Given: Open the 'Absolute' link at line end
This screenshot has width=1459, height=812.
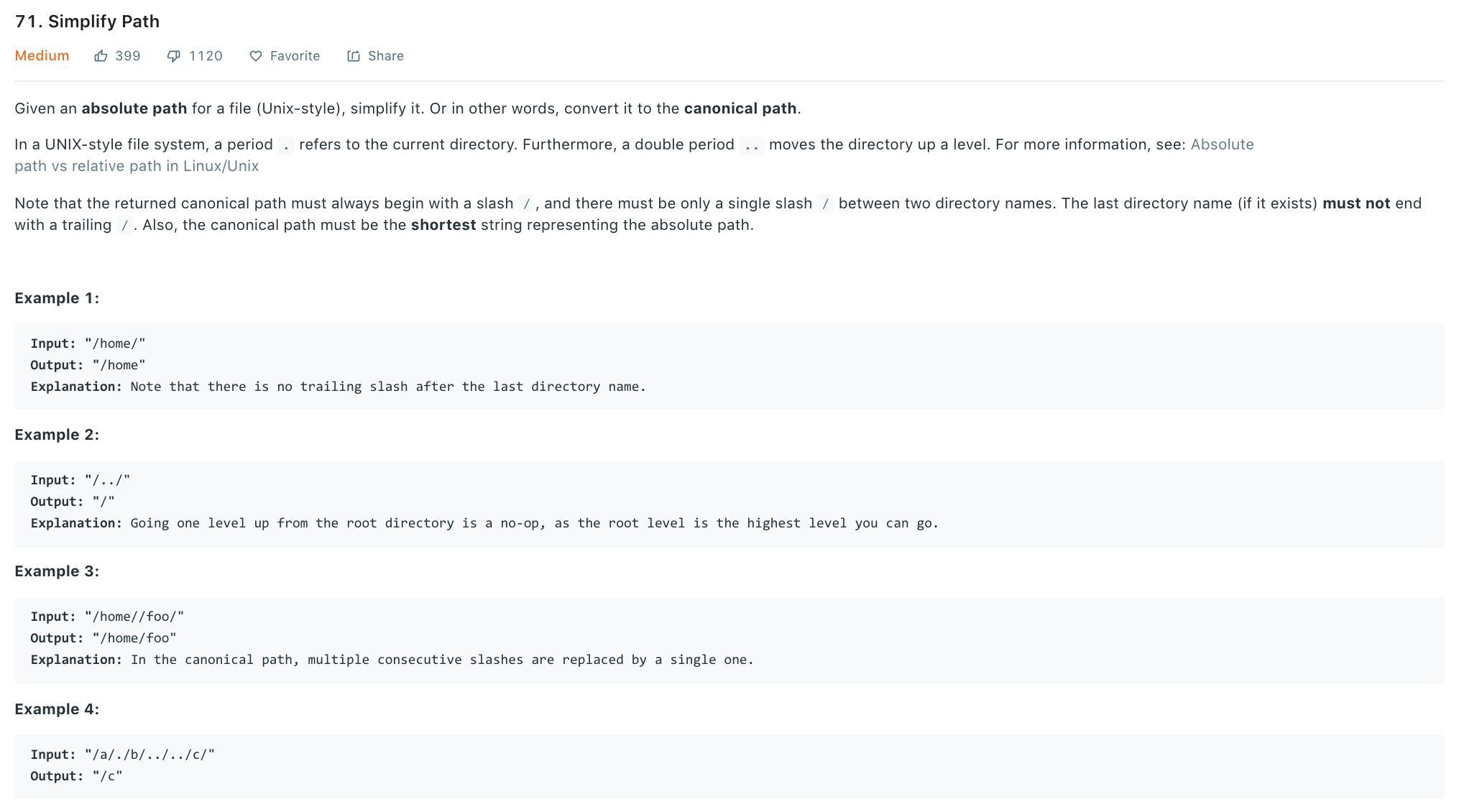Looking at the screenshot, I should 1222,144.
